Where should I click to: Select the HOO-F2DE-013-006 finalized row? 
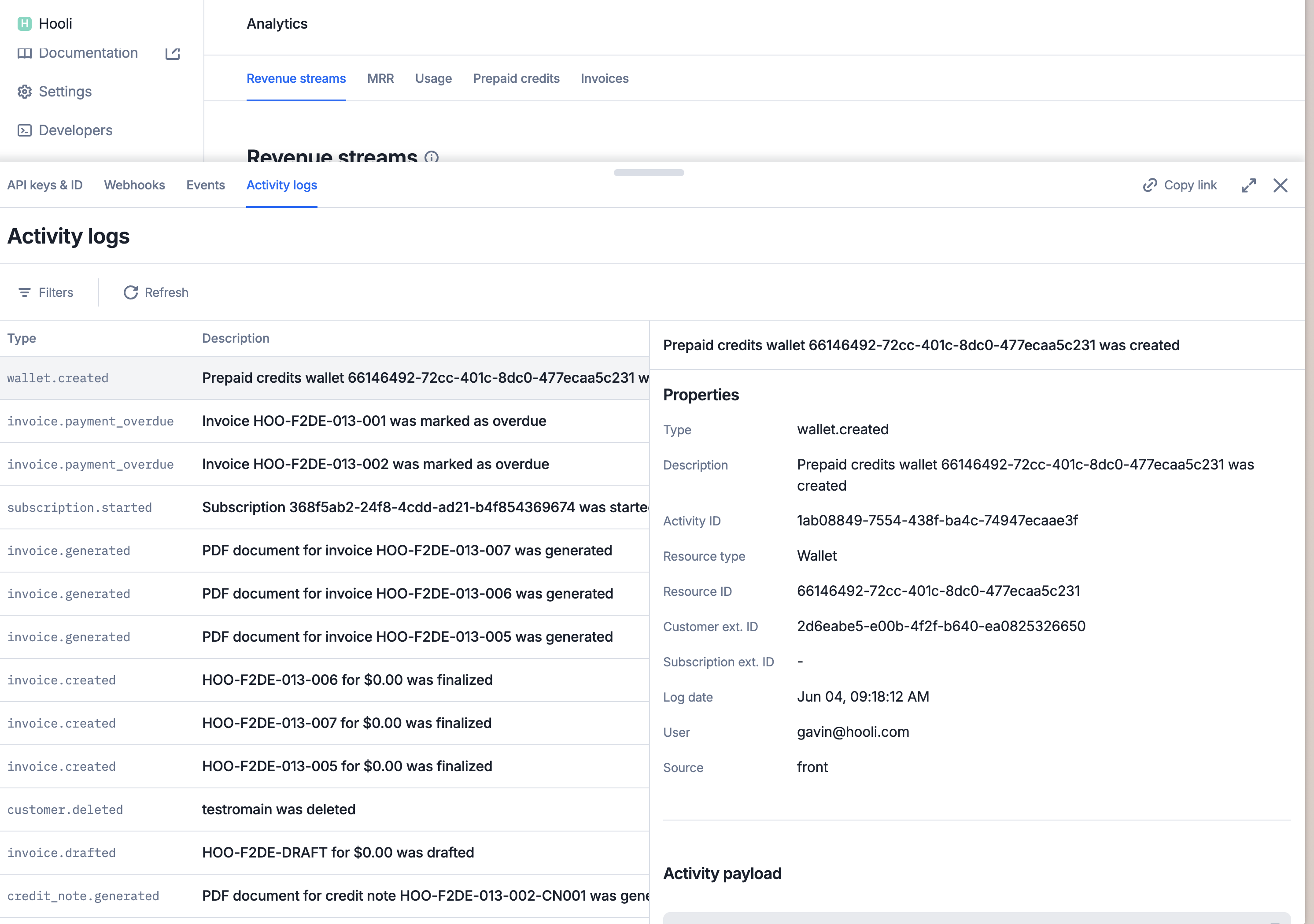(325, 680)
